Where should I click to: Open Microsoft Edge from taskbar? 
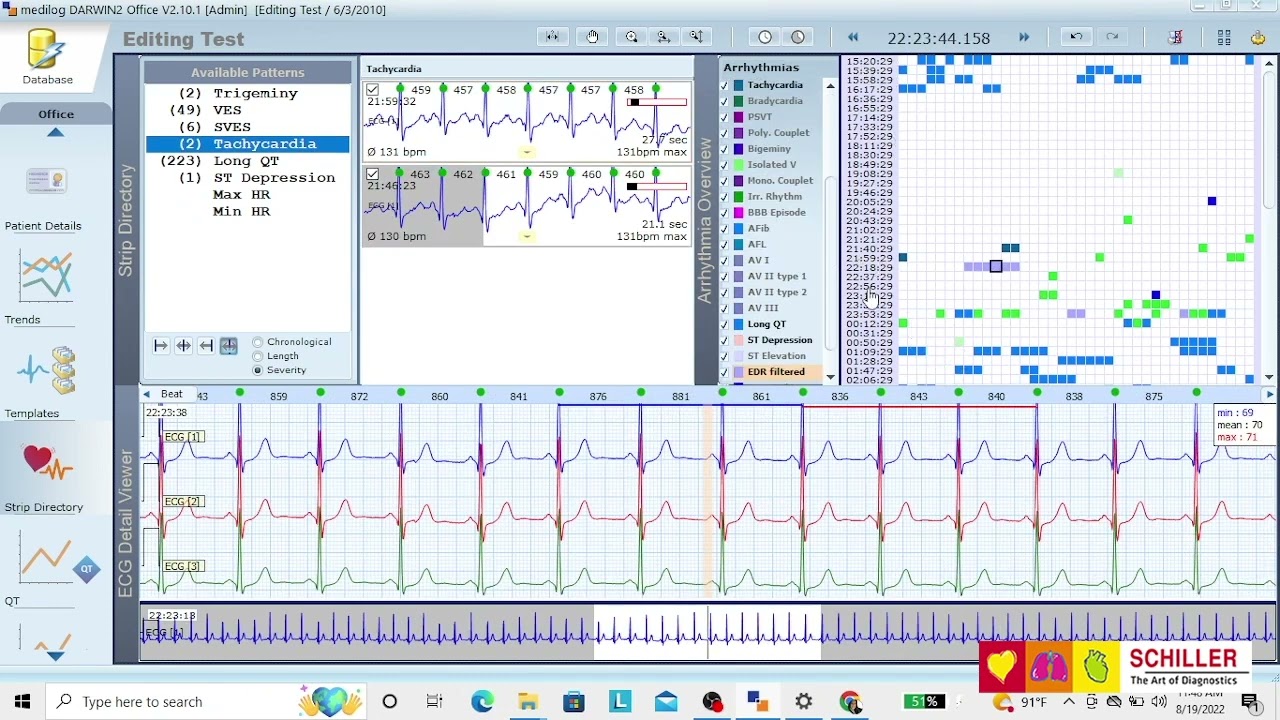coord(482,702)
